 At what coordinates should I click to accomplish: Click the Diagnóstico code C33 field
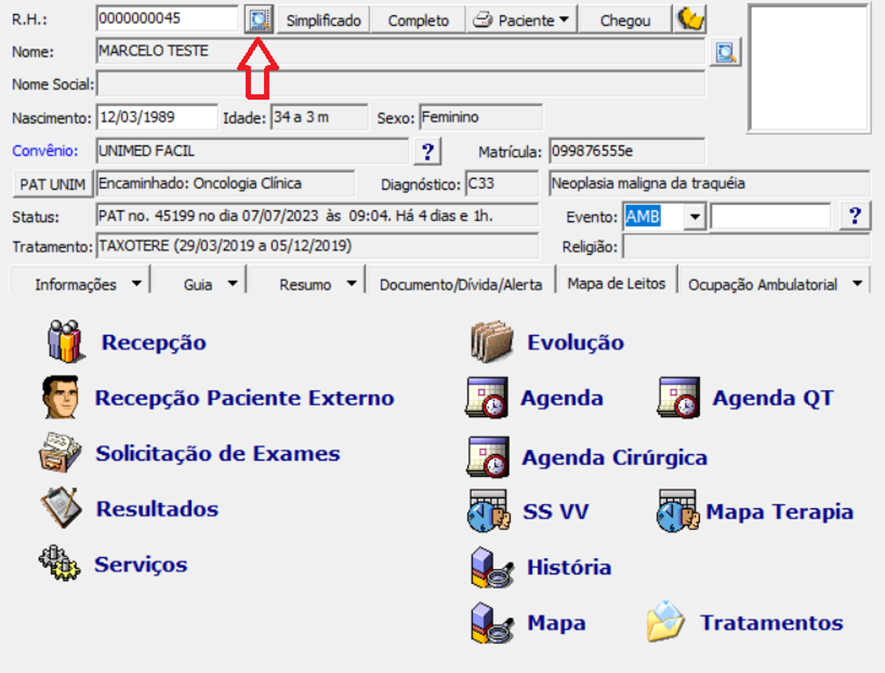click(x=502, y=184)
